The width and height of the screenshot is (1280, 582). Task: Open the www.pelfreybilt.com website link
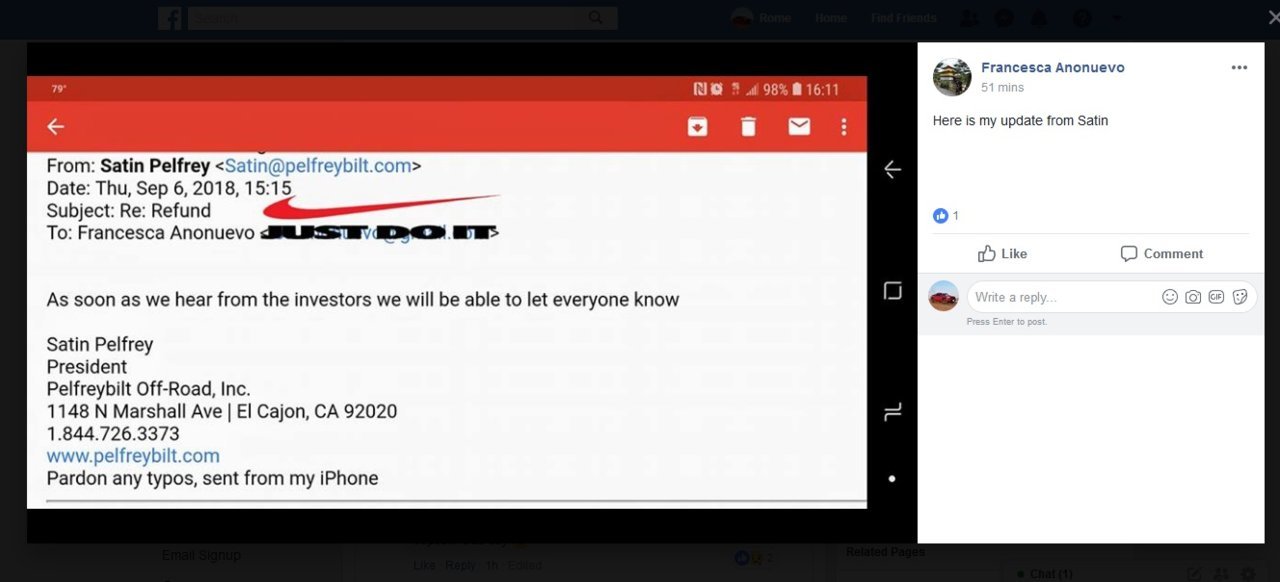pos(133,456)
